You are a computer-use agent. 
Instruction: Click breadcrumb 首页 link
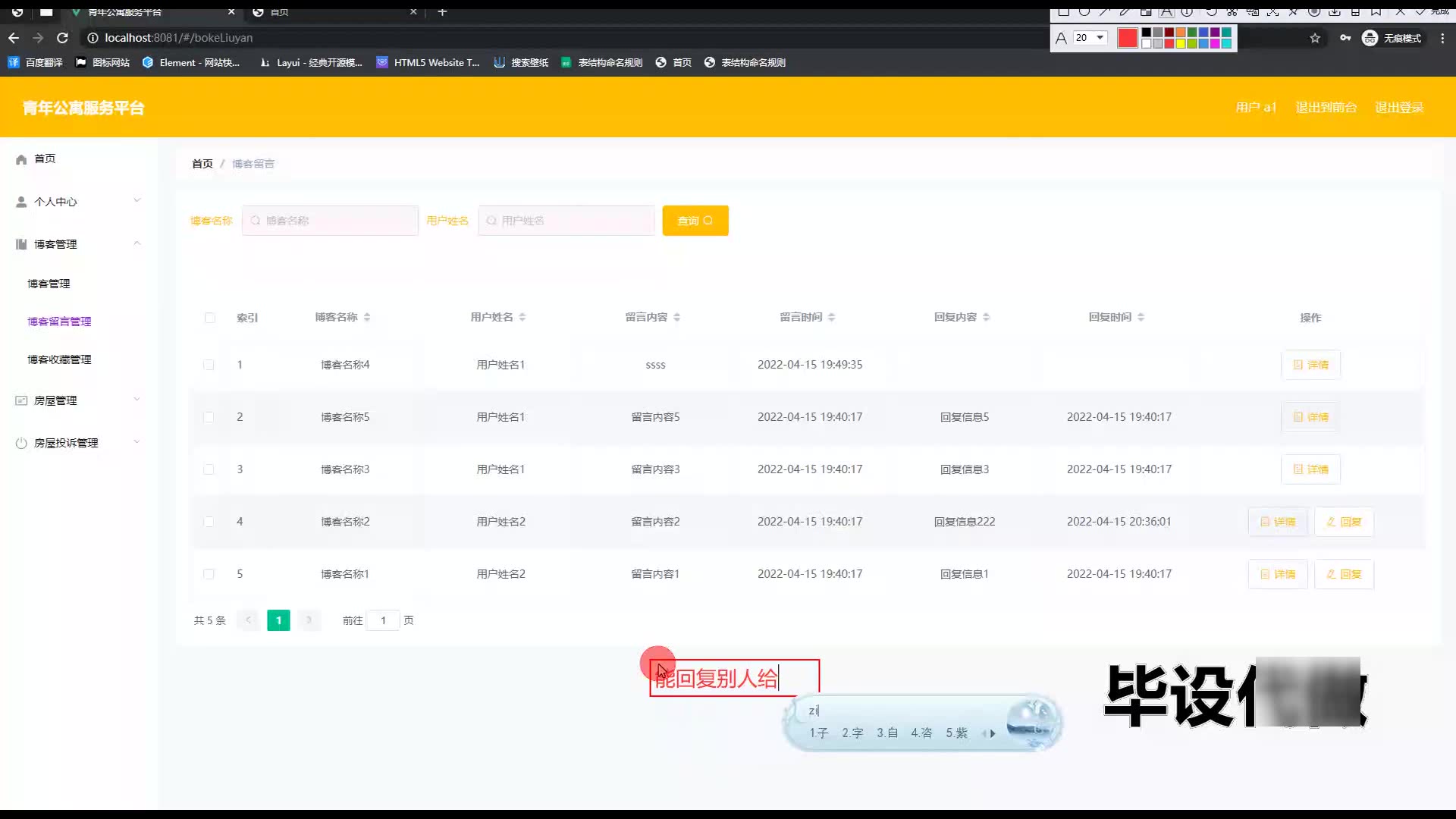coord(202,164)
